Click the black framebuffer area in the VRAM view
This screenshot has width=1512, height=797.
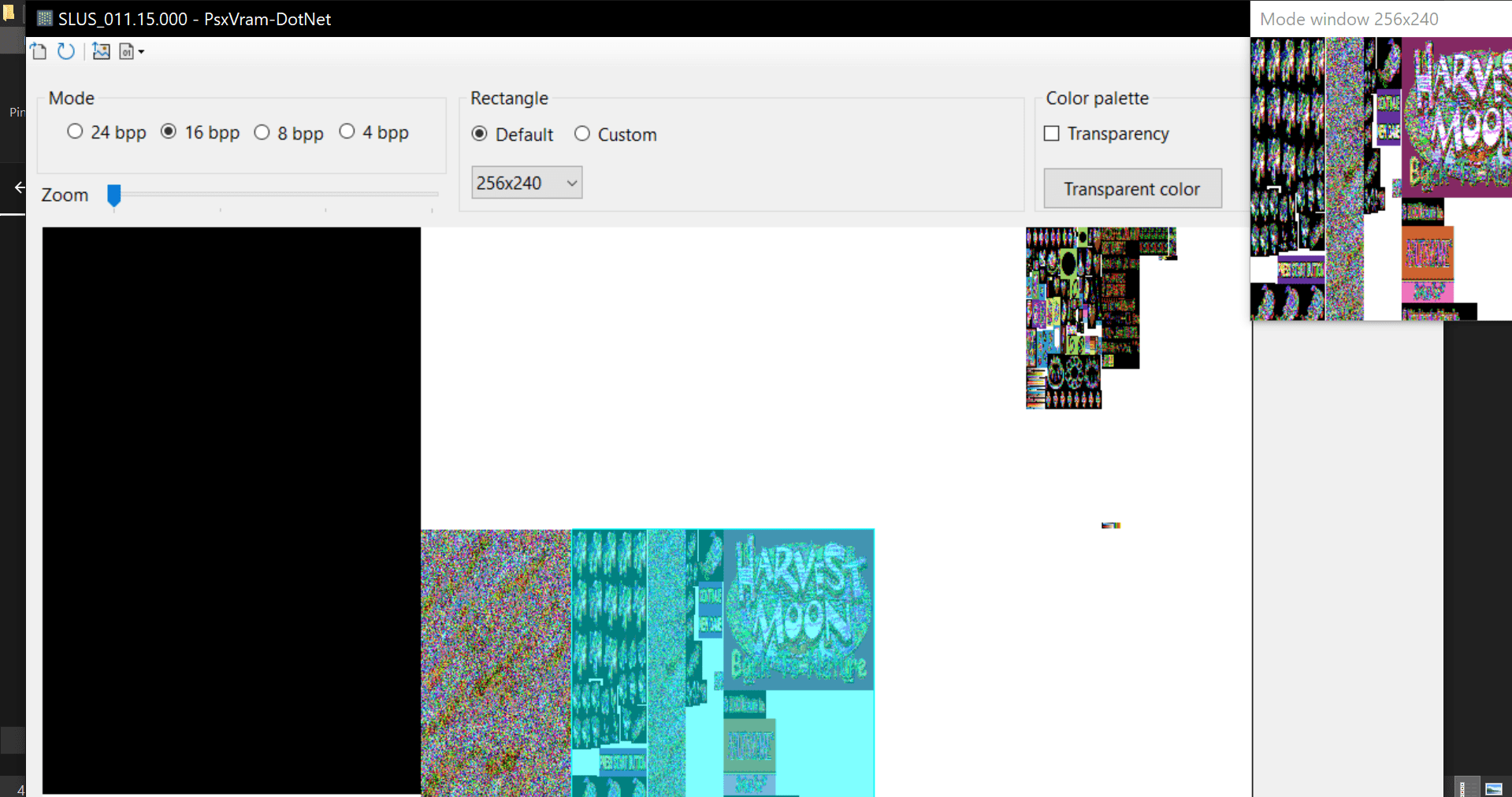[x=232, y=510]
